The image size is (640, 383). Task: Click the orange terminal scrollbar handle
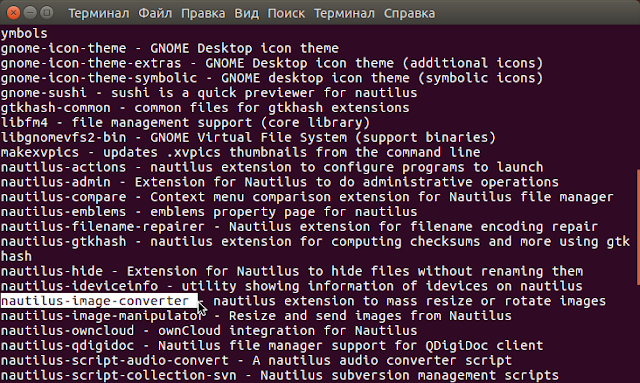pos(638,227)
